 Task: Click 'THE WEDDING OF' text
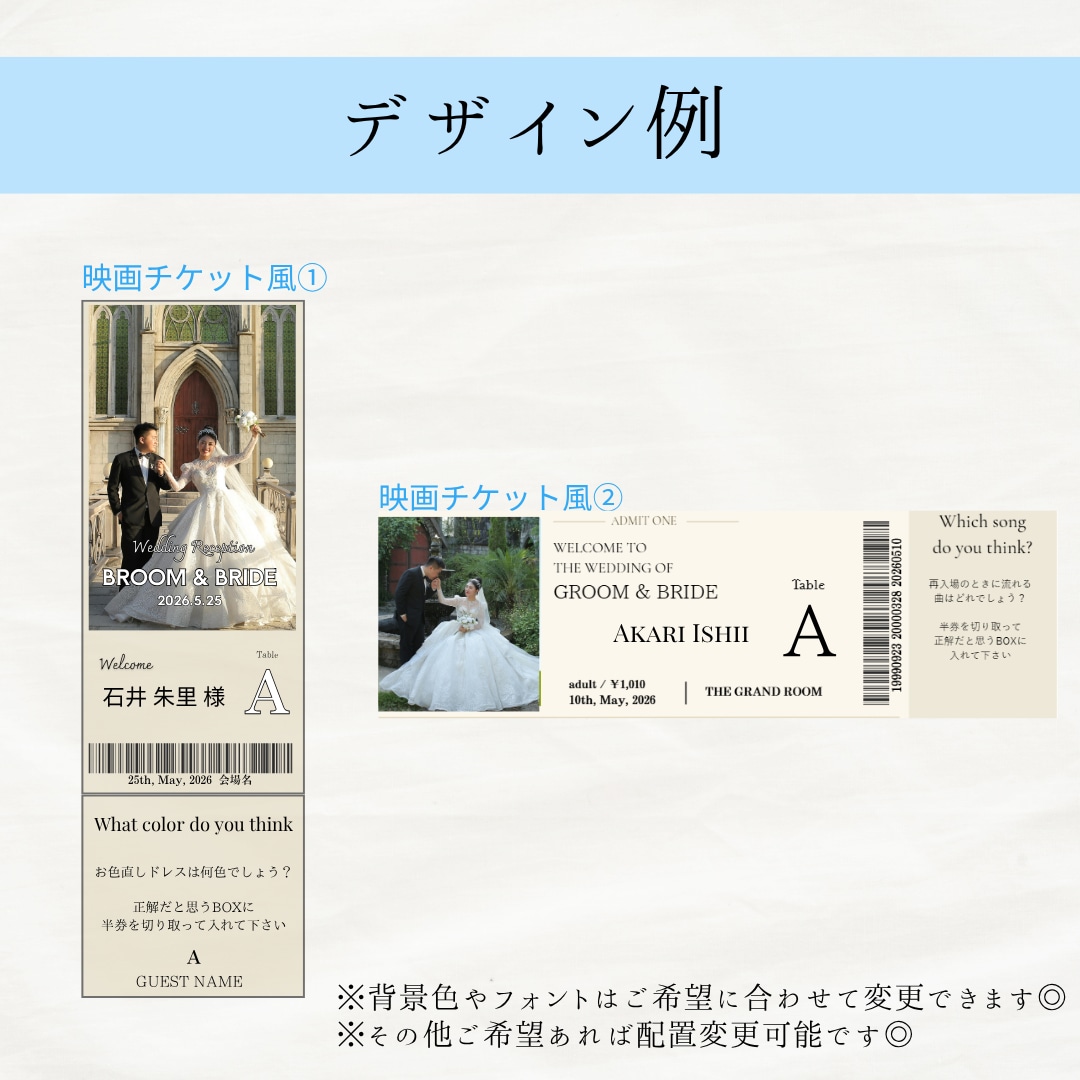(x=613, y=568)
